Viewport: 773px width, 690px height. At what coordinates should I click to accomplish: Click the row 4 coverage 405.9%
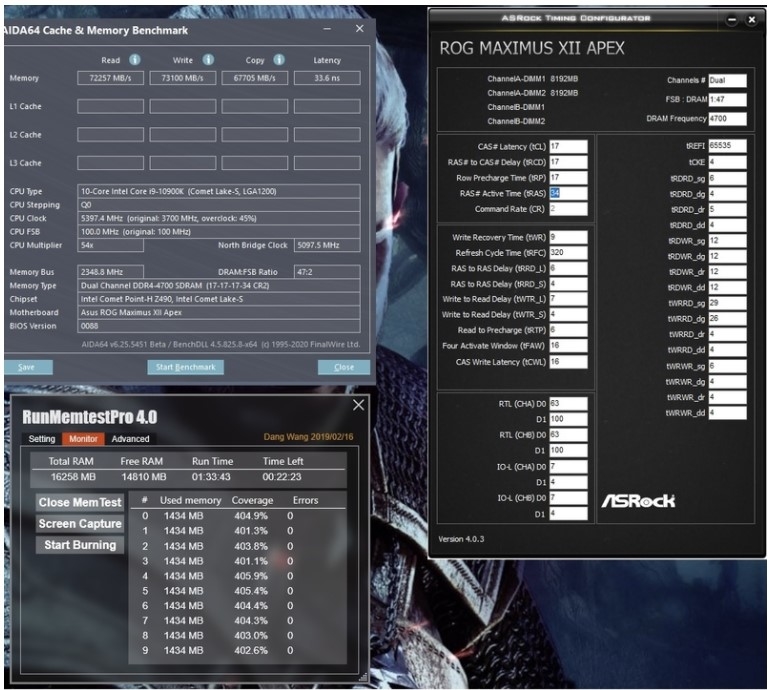click(251, 576)
